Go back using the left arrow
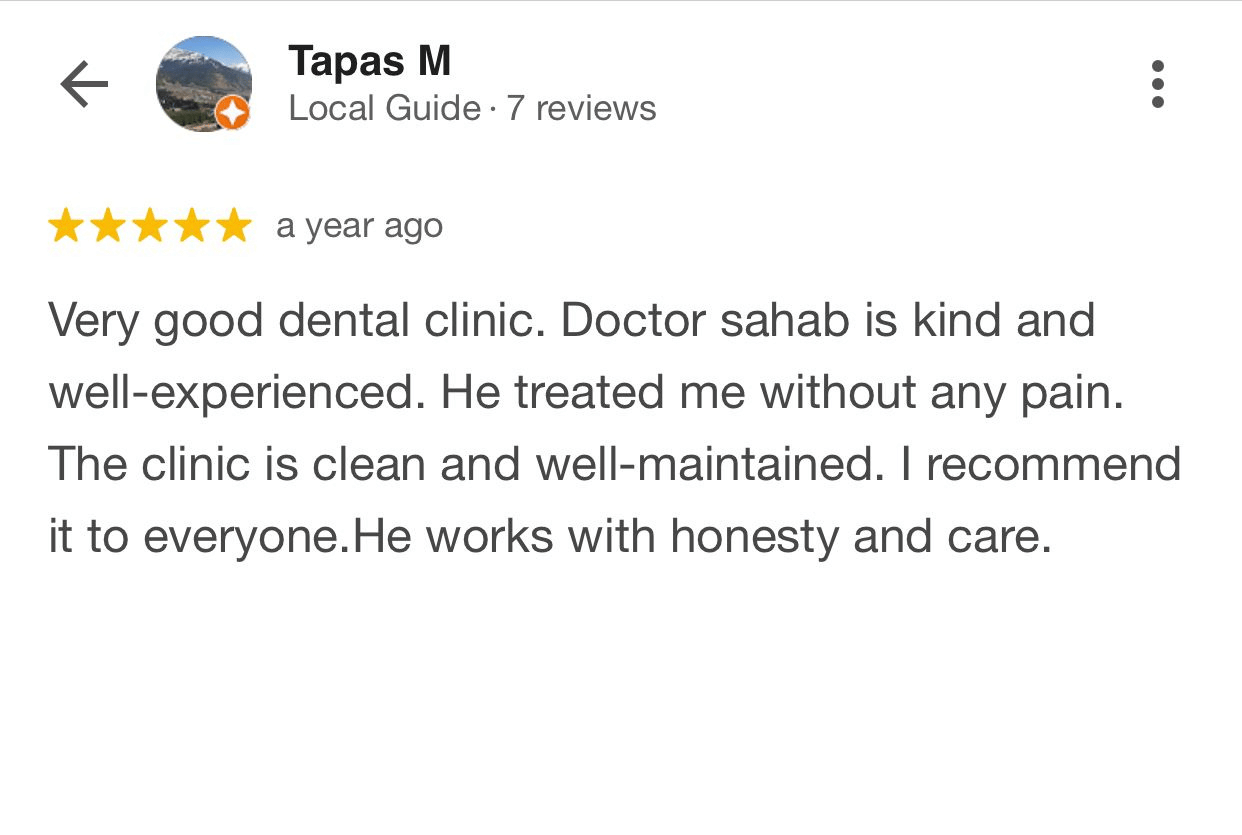This screenshot has width=1242, height=835. coord(84,84)
